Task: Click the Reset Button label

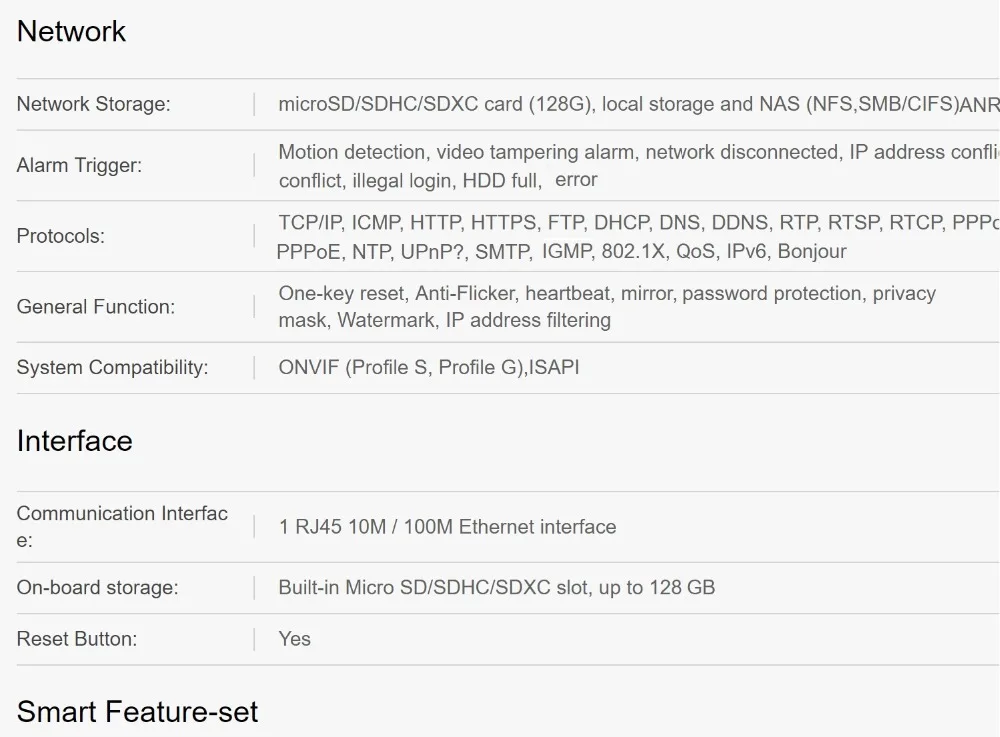Action: (77, 639)
